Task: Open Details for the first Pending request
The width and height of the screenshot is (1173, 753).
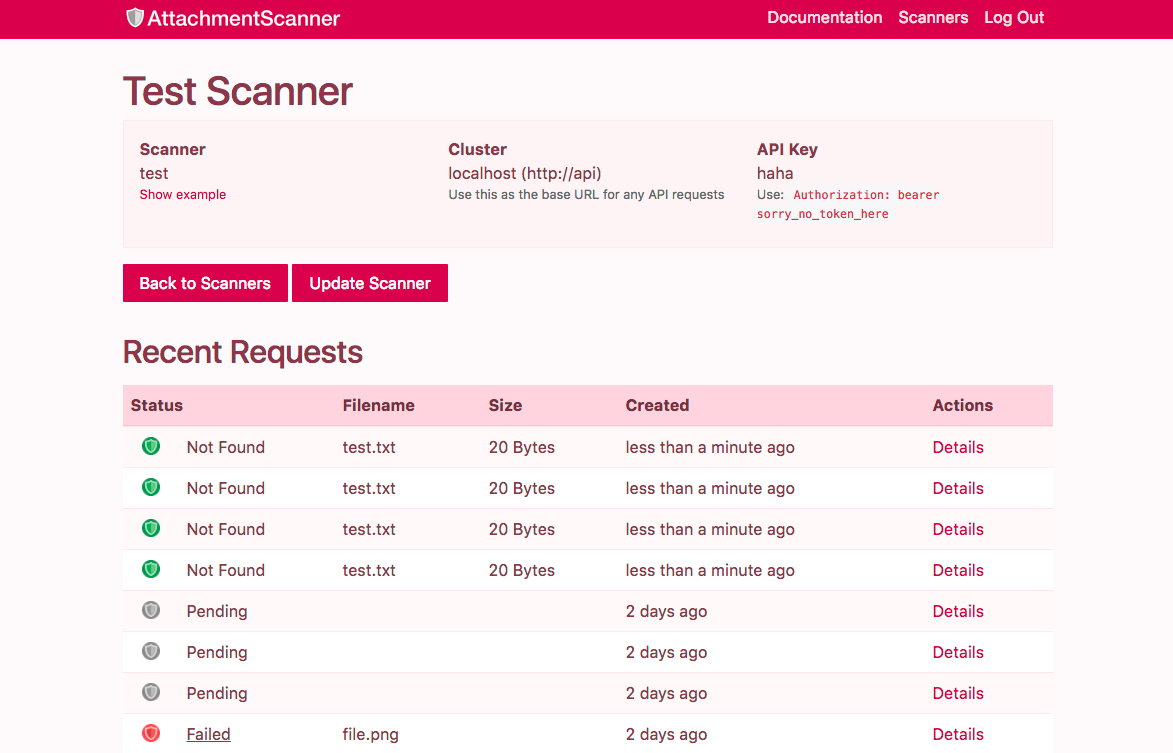Action: click(x=958, y=611)
